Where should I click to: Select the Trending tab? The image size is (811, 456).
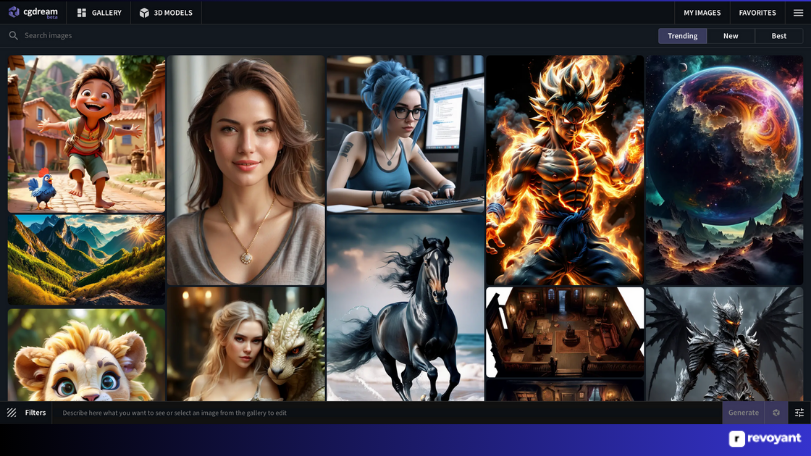click(682, 36)
